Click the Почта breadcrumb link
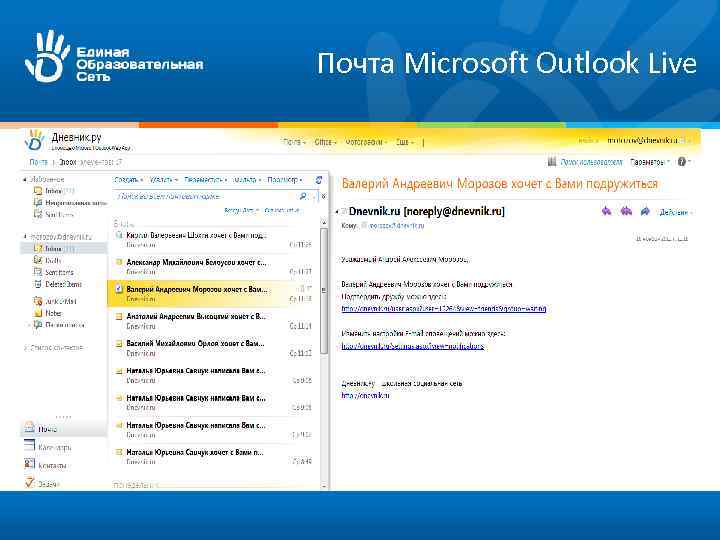 pyautogui.click(x=39, y=162)
